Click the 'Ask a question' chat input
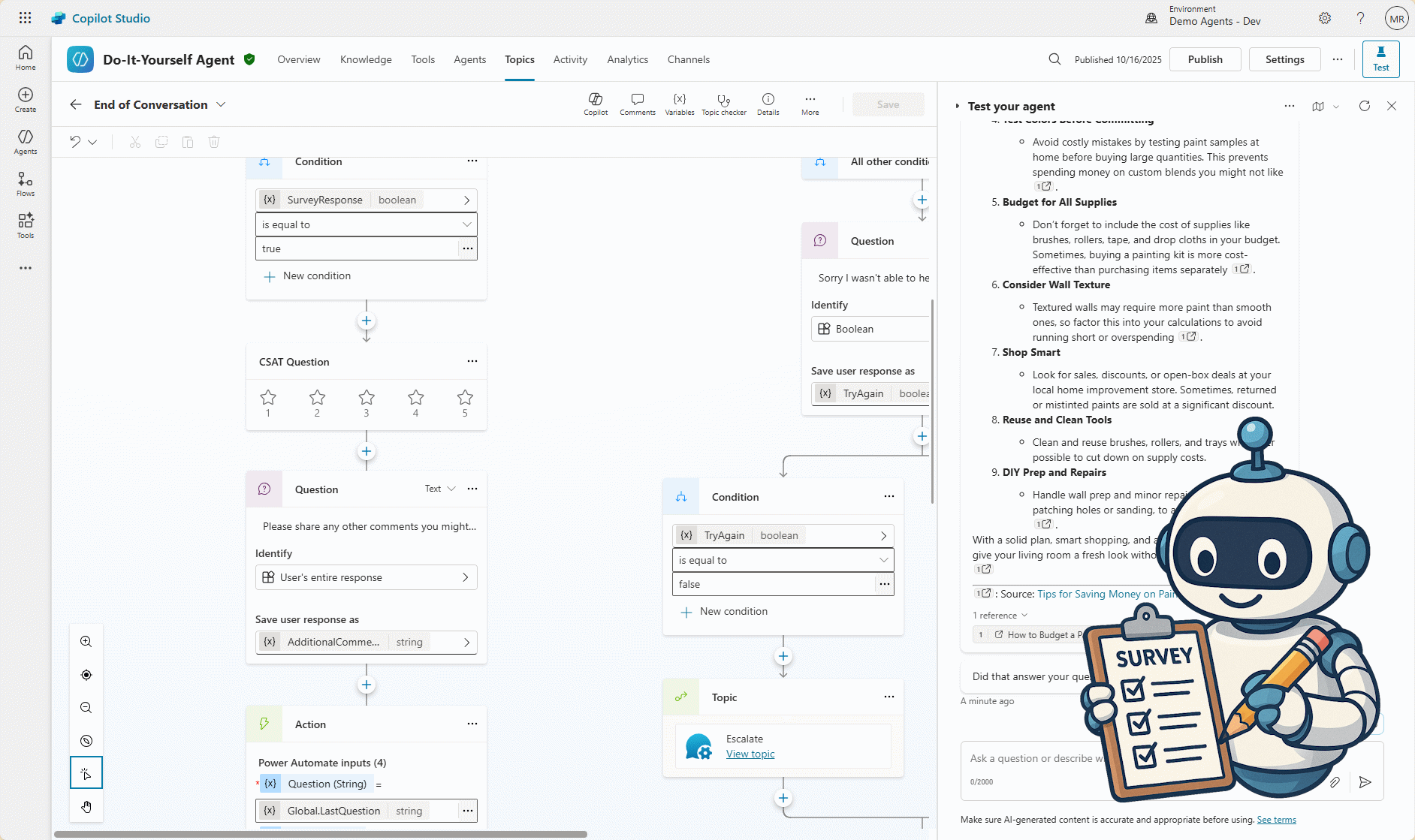This screenshot has width=1415, height=840. (1051, 758)
